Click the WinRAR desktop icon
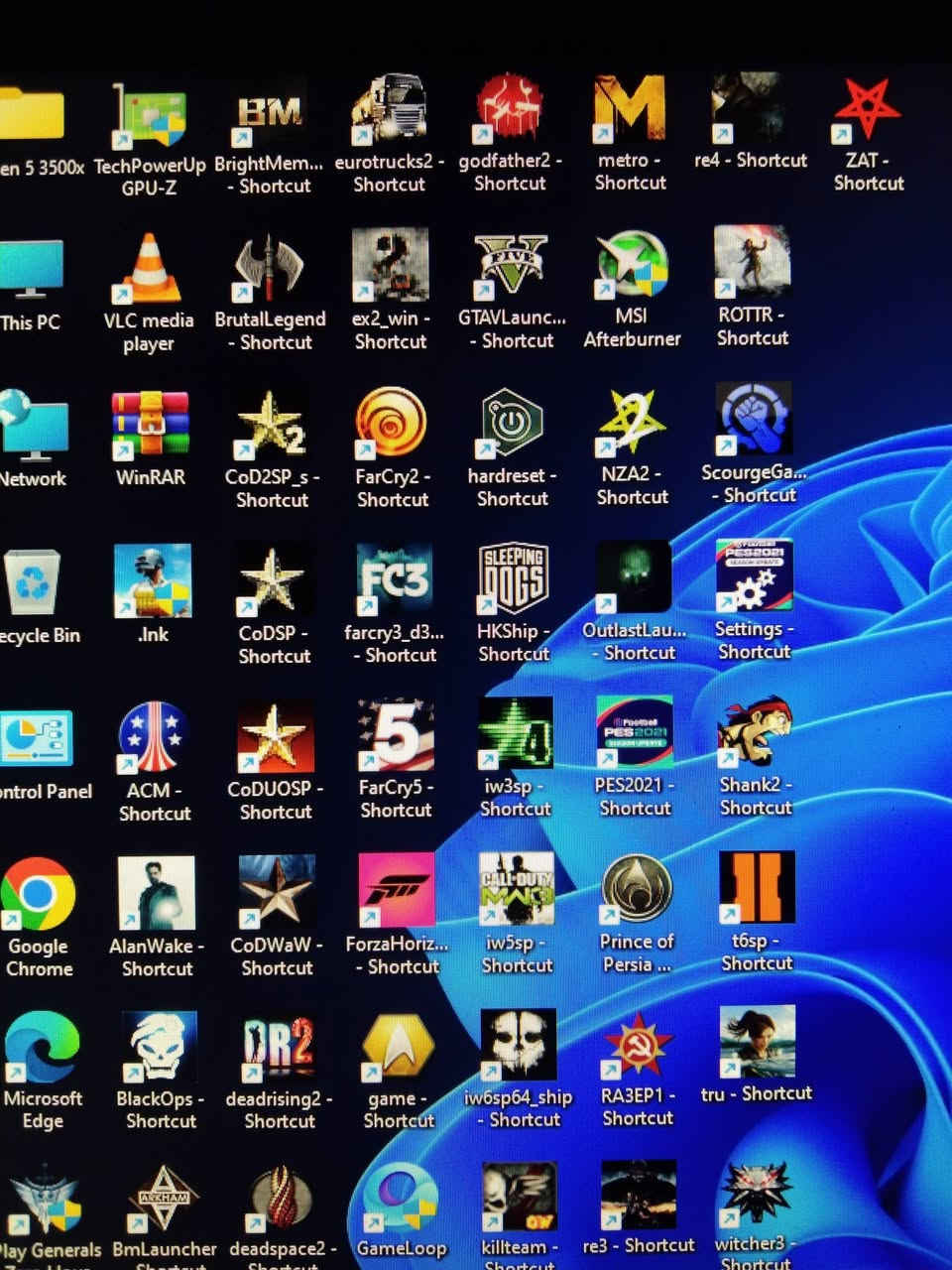The width and height of the screenshot is (952, 1270). 151,427
